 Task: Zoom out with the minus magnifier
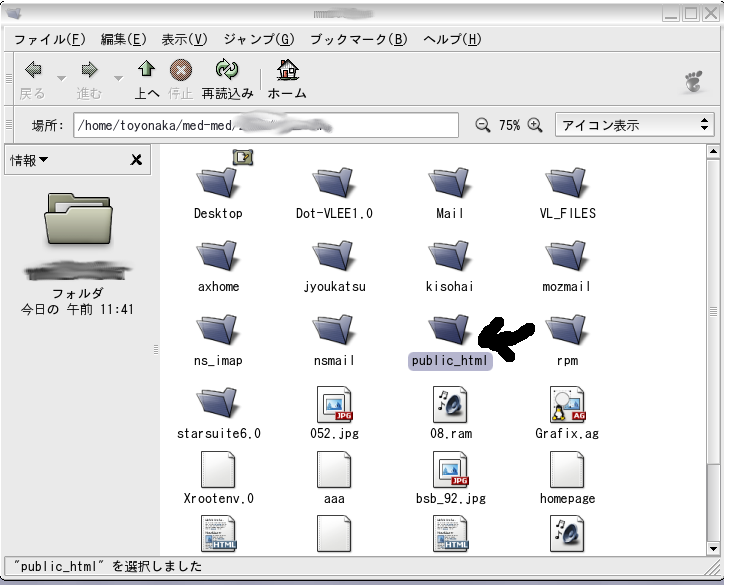pos(482,125)
